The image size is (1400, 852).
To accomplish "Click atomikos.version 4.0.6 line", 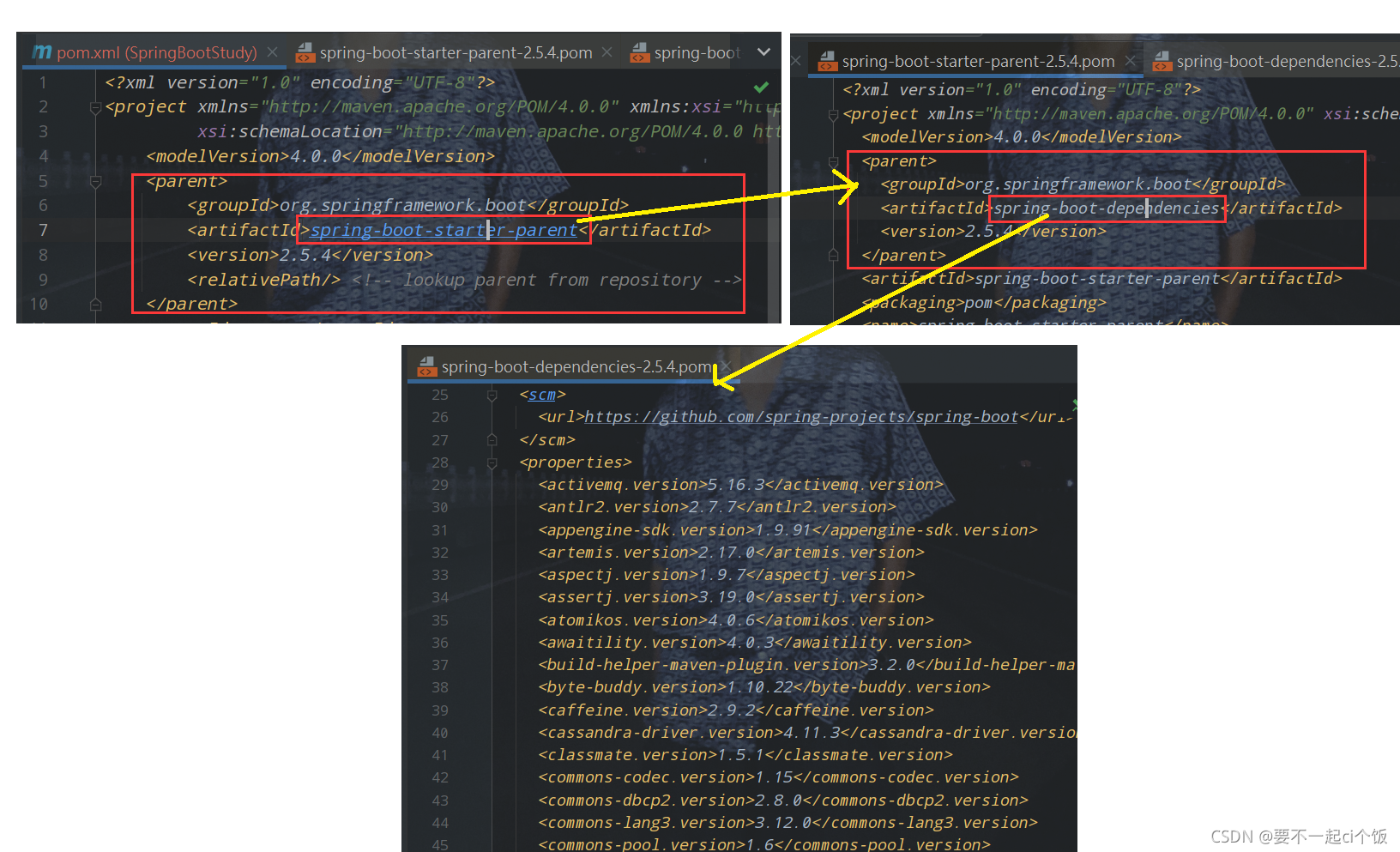I will tap(736, 619).
